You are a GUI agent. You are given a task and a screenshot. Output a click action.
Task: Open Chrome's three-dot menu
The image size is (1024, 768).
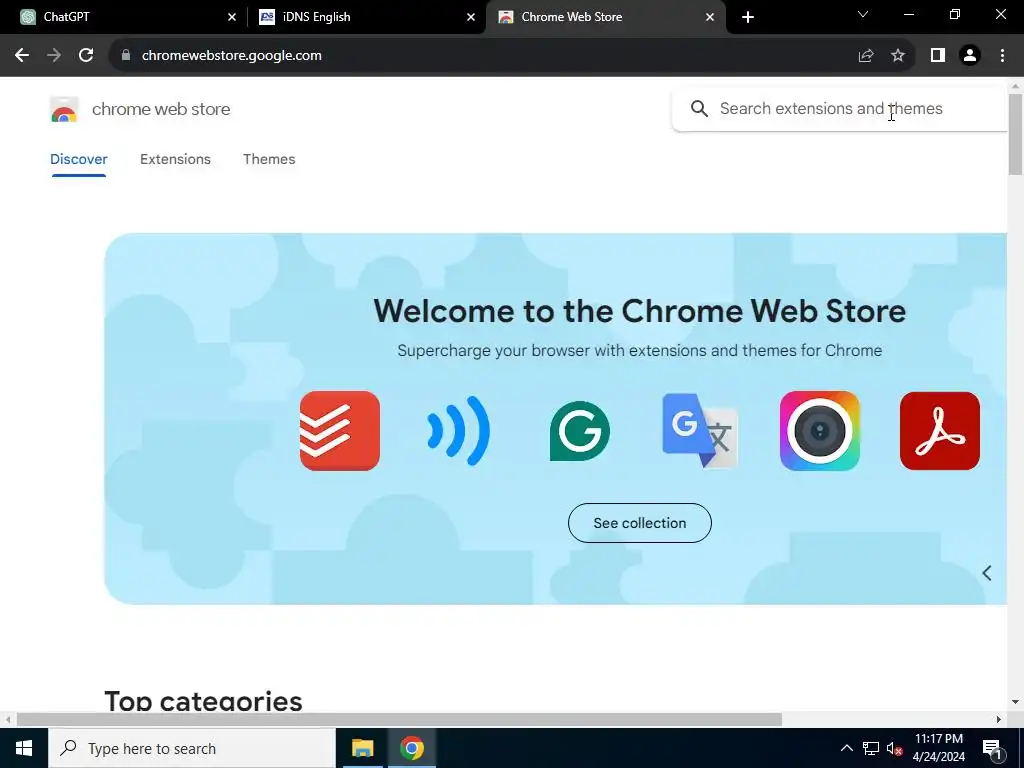coord(1002,56)
